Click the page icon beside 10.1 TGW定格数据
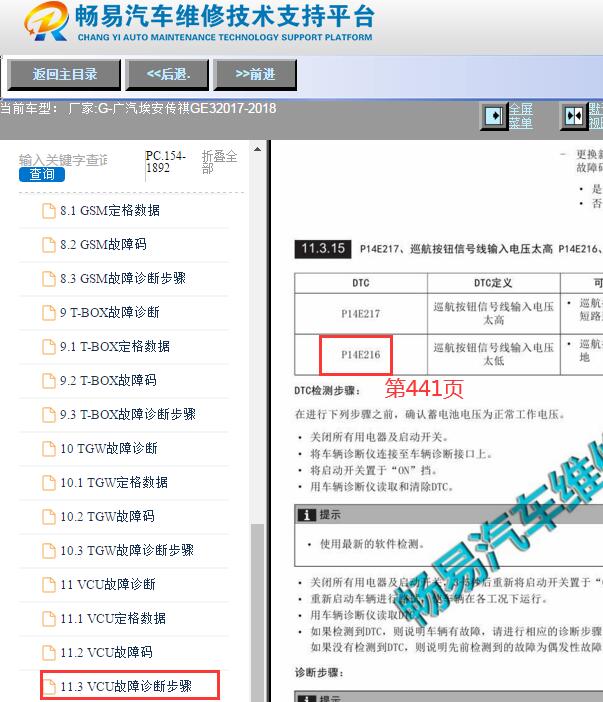This screenshot has height=702, width=603. (x=49, y=483)
